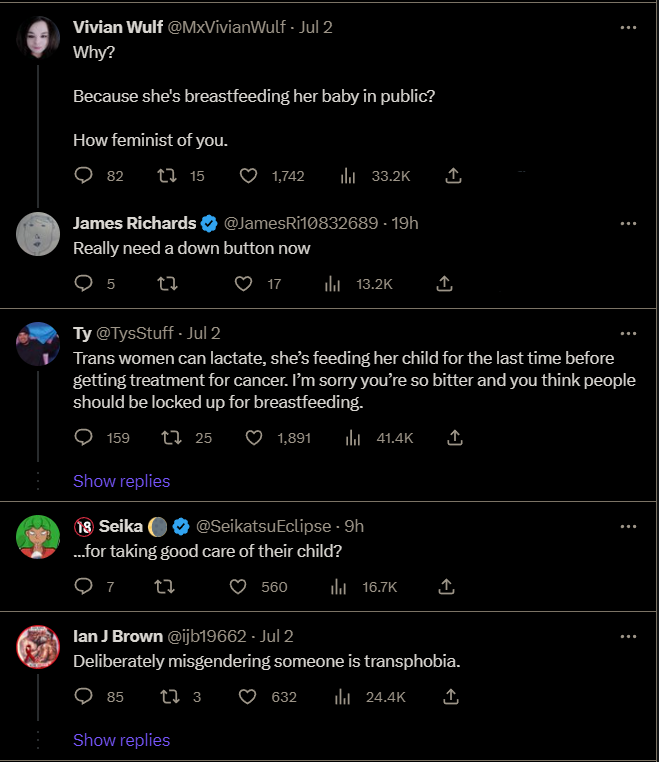
Task: Show replies under Ian J Brown's tweet
Action: click(121, 740)
